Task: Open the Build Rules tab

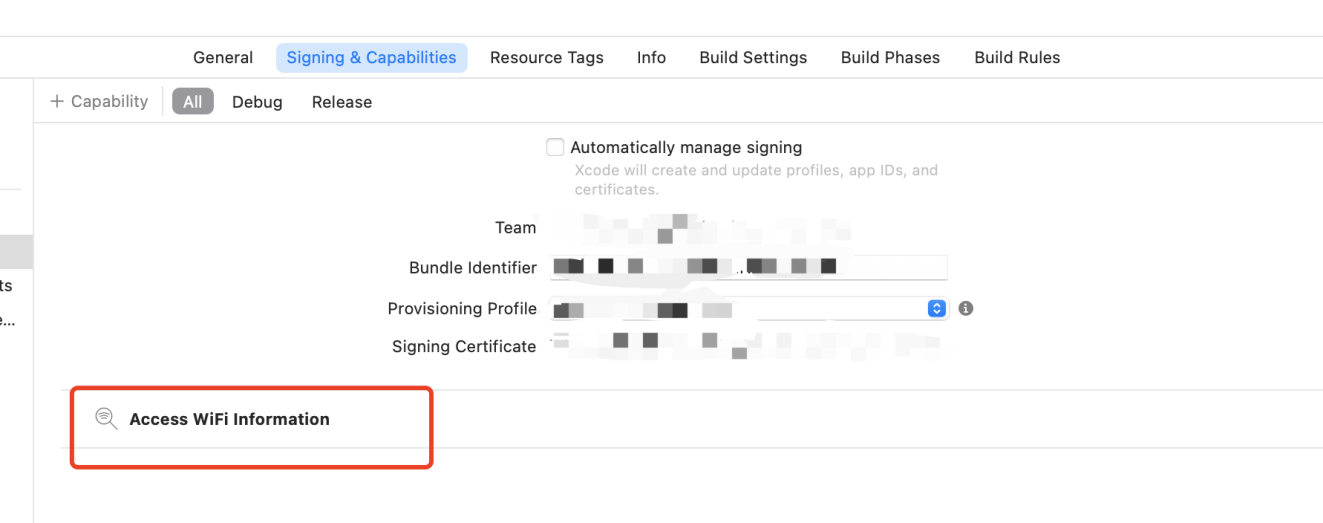Action: pos(1017,57)
